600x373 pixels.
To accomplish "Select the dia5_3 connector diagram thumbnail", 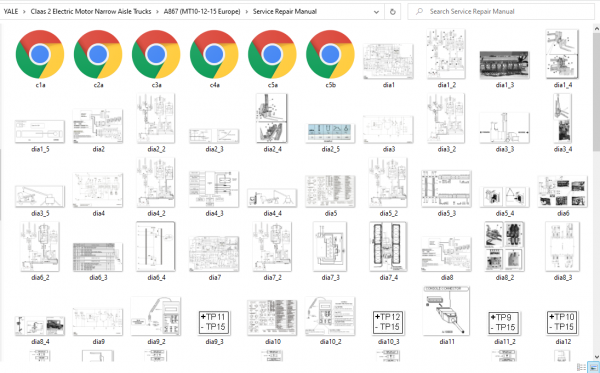I will point(446,189).
